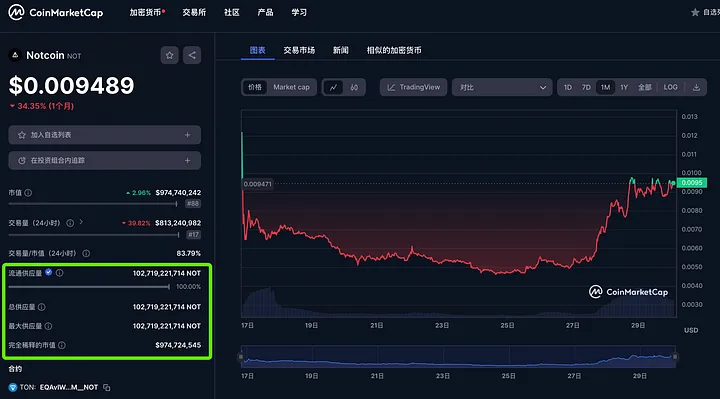Screen dimensions: 720x399
Task: Download chart data with download icon
Action: coord(696,87)
